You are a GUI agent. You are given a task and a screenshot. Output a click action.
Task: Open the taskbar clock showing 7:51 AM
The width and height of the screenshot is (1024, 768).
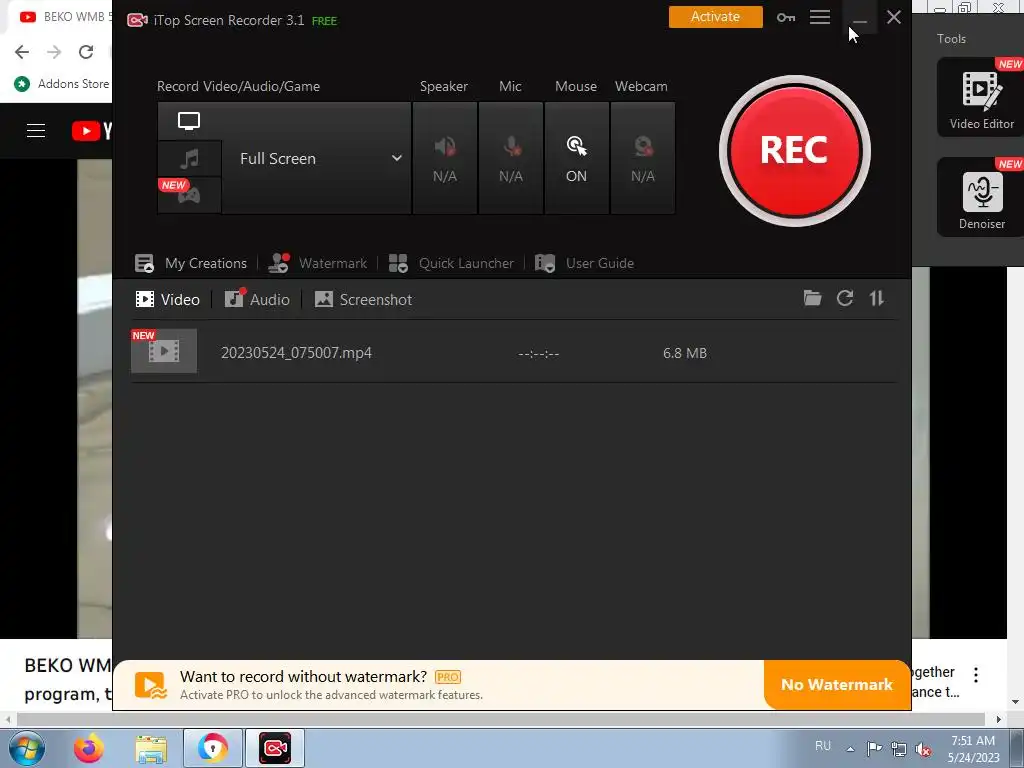pyautogui.click(x=973, y=749)
